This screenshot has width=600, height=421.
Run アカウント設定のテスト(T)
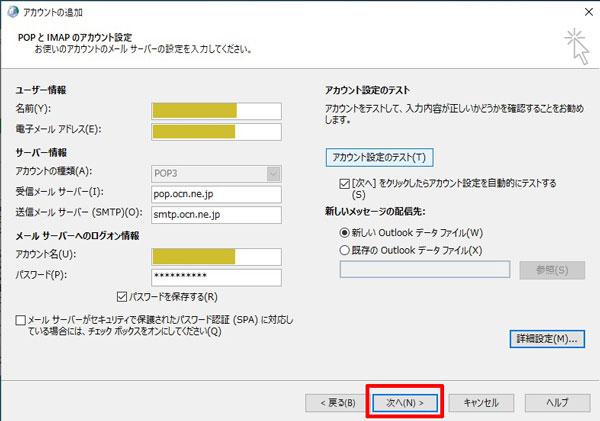pyautogui.click(x=379, y=157)
